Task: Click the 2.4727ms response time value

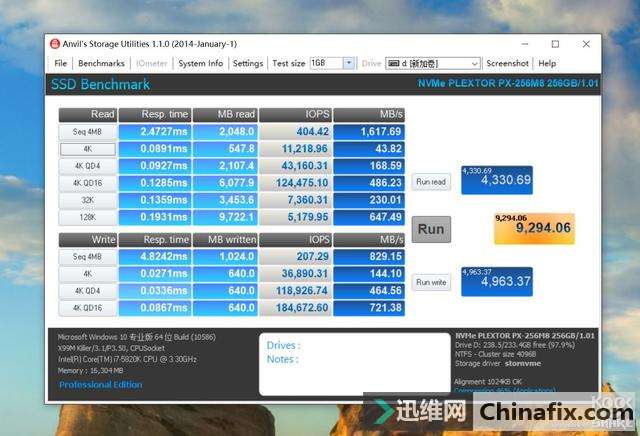Action: pos(155,132)
